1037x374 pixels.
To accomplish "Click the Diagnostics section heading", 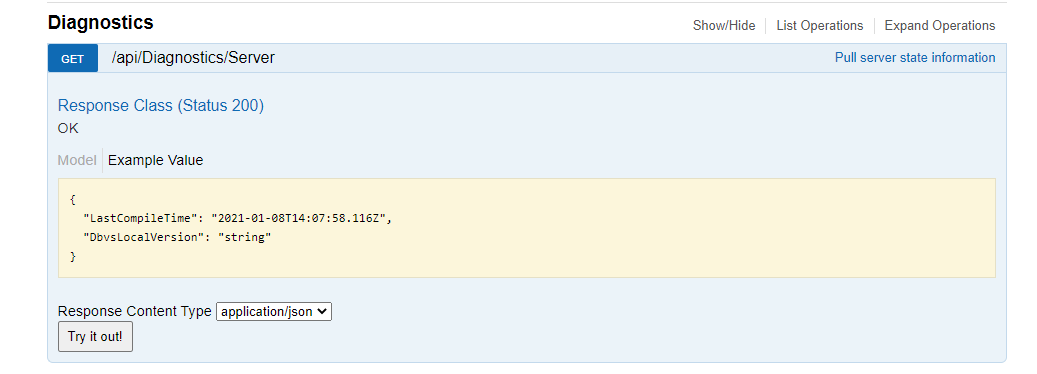I will point(101,22).
